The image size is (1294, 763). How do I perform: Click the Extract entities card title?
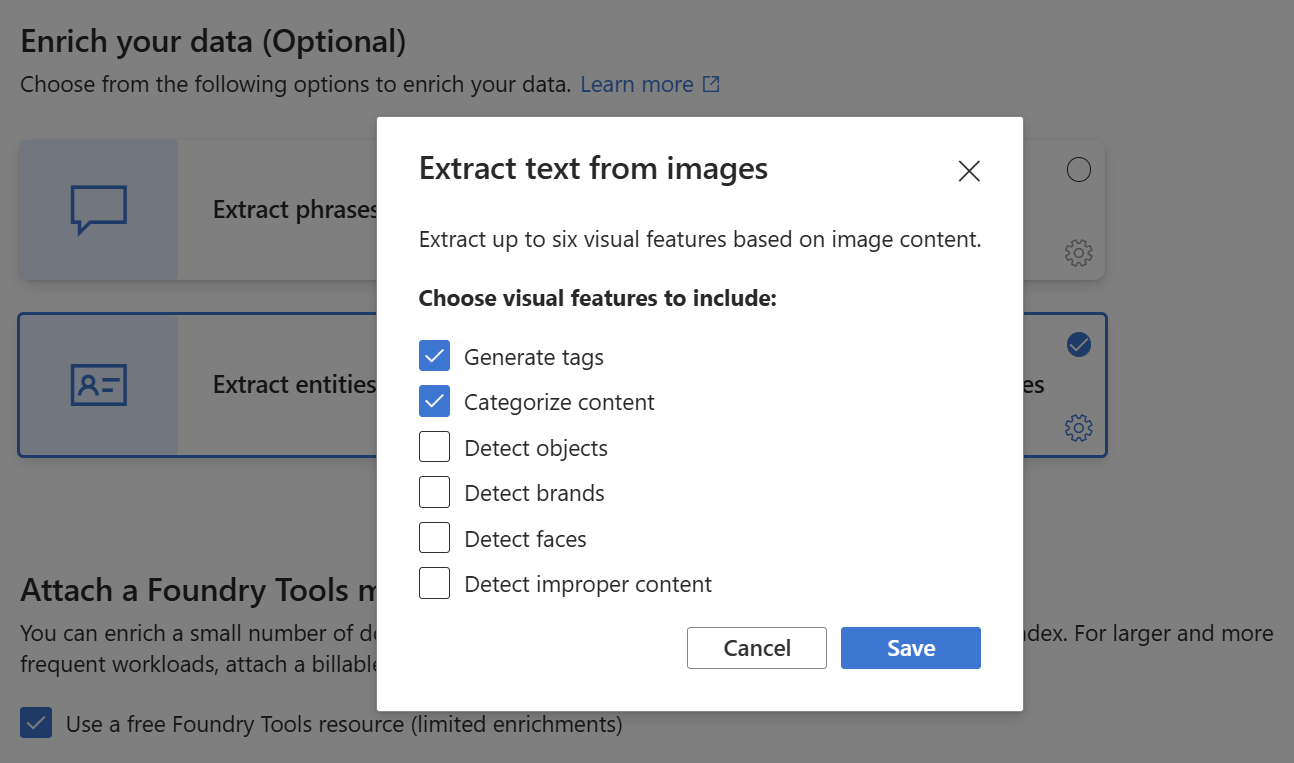pos(295,385)
